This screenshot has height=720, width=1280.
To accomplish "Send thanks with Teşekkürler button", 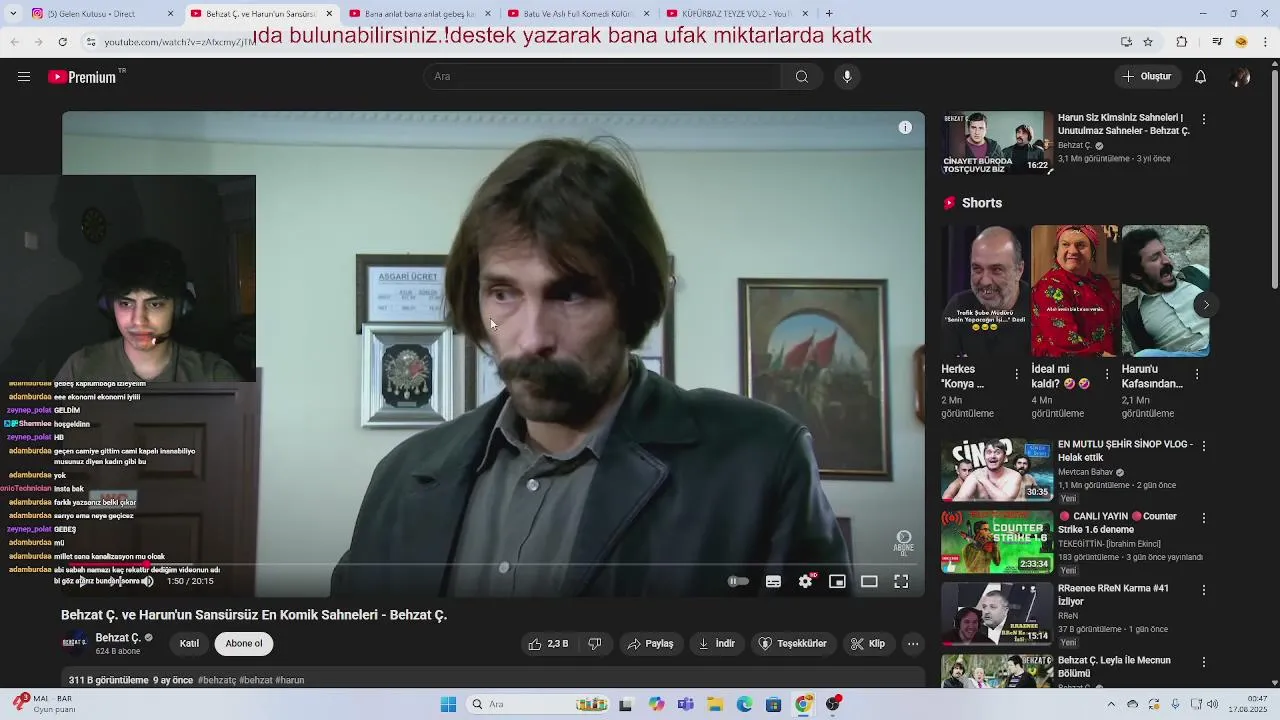I will click(x=793, y=644).
